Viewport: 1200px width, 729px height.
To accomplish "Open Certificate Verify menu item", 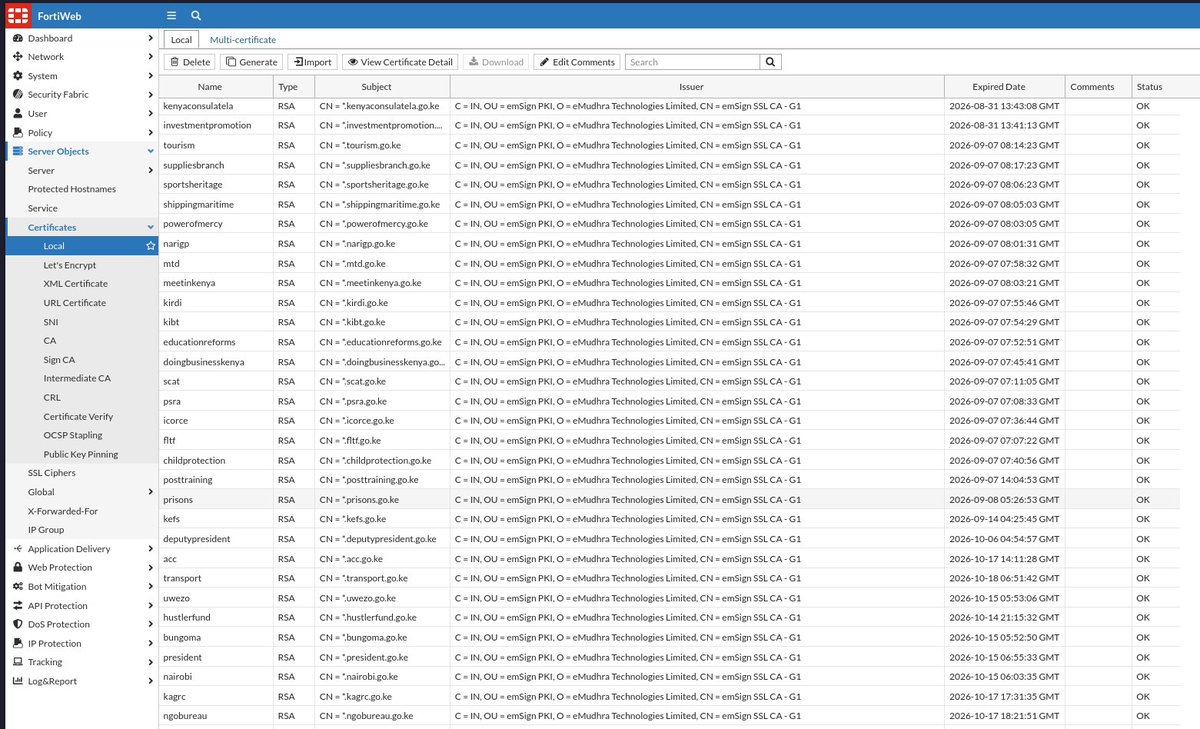I will (x=78, y=416).
